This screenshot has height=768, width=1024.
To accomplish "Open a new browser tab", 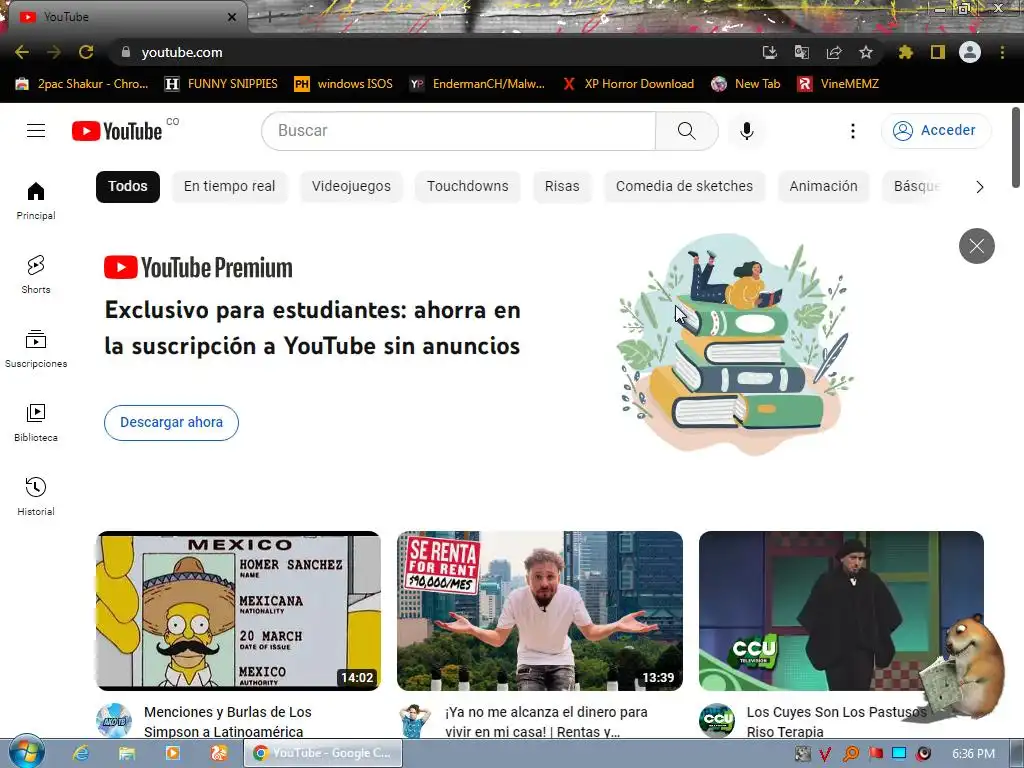I will point(269,18).
